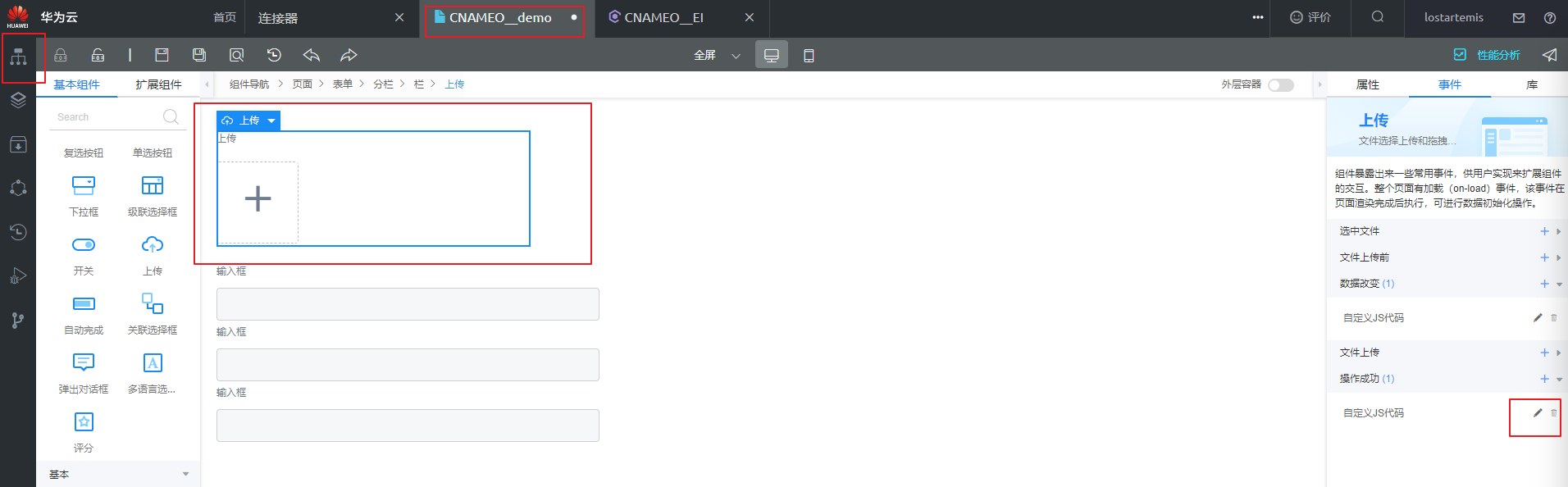This screenshot has width=1568, height=487.
Task: Collapse the right properties panel arrow
Action: pyautogui.click(x=1320, y=84)
